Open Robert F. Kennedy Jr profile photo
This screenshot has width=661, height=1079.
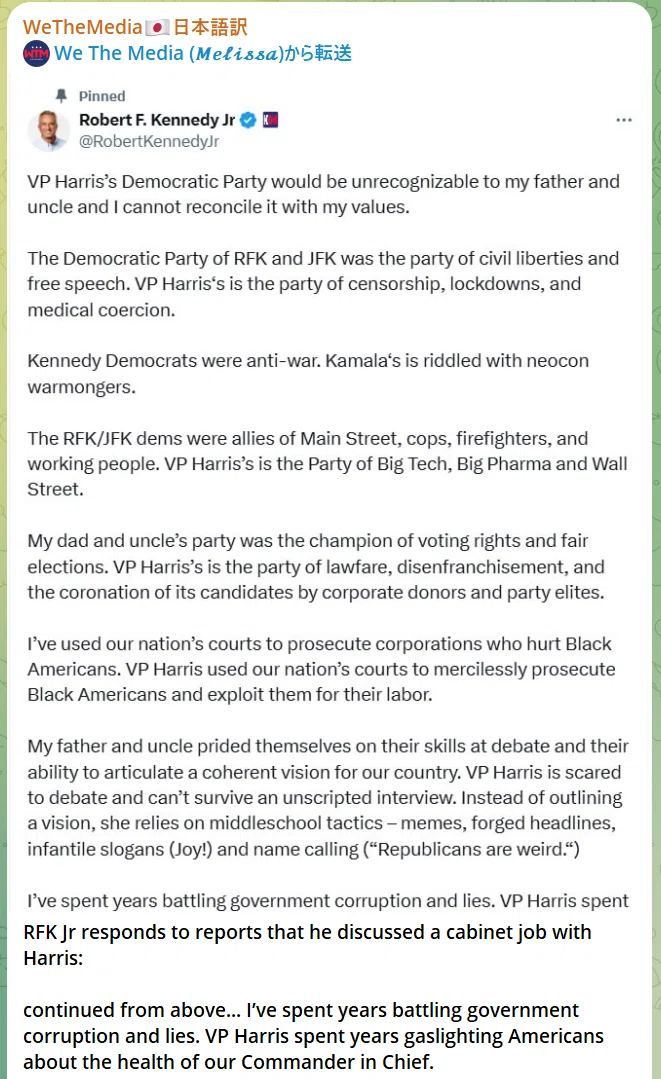(x=49, y=130)
